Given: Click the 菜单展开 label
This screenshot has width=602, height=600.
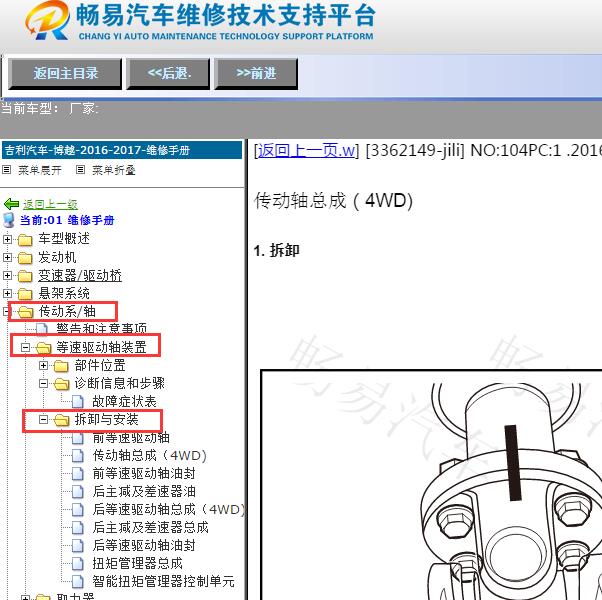Looking at the screenshot, I should point(40,170).
